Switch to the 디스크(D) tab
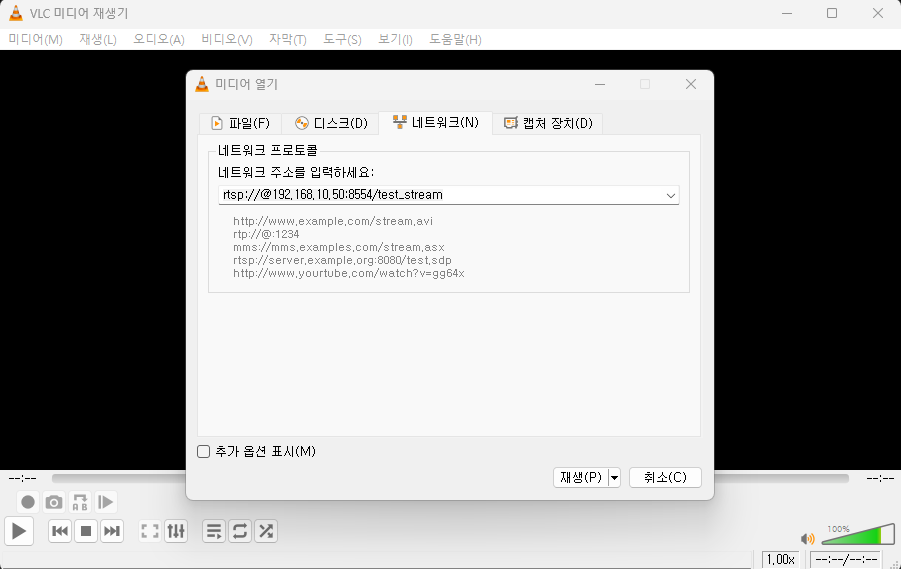 (x=330, y=124)
